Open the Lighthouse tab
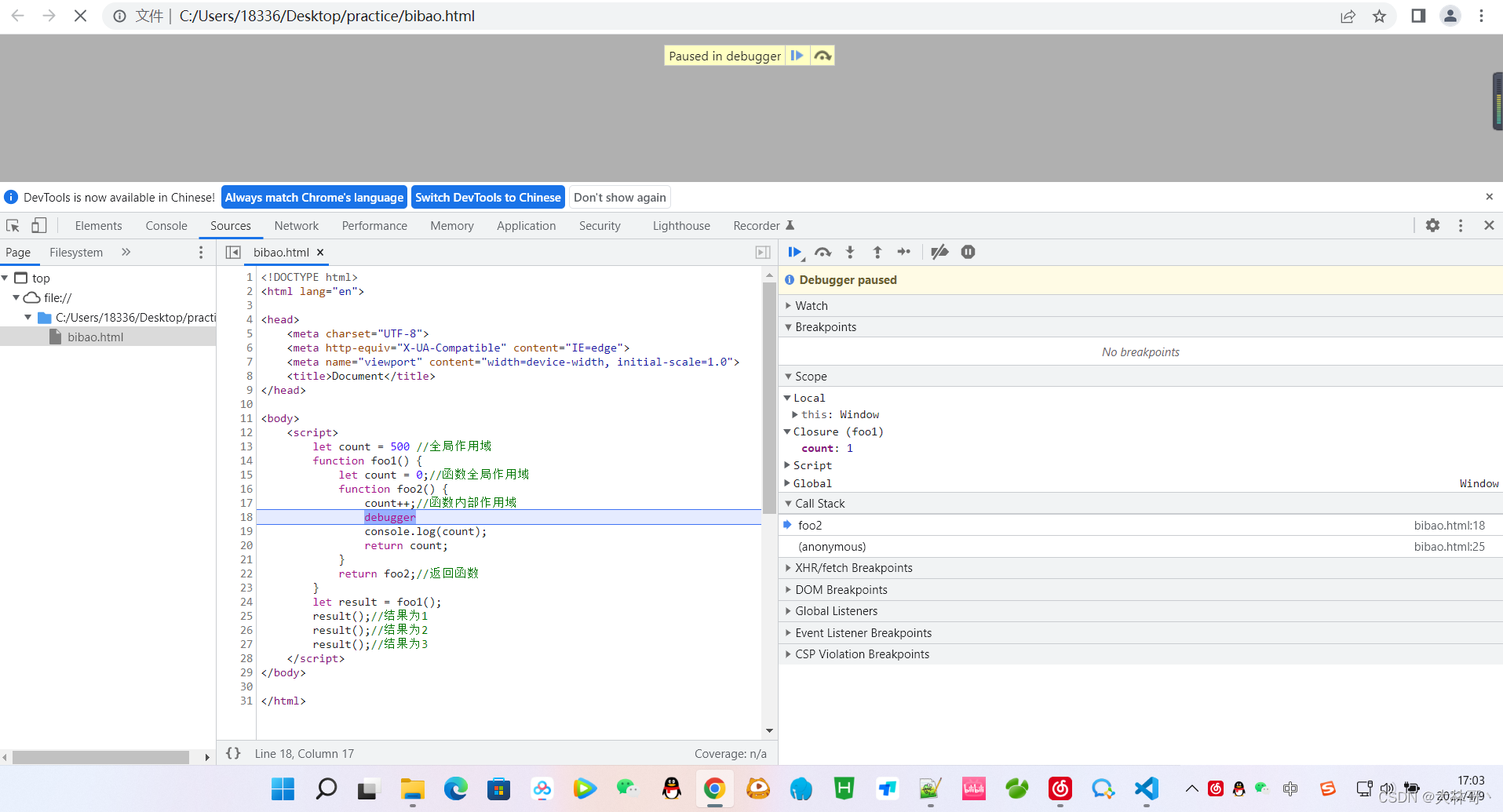This screenshot has width=1503, height=812. click(681, 226)
